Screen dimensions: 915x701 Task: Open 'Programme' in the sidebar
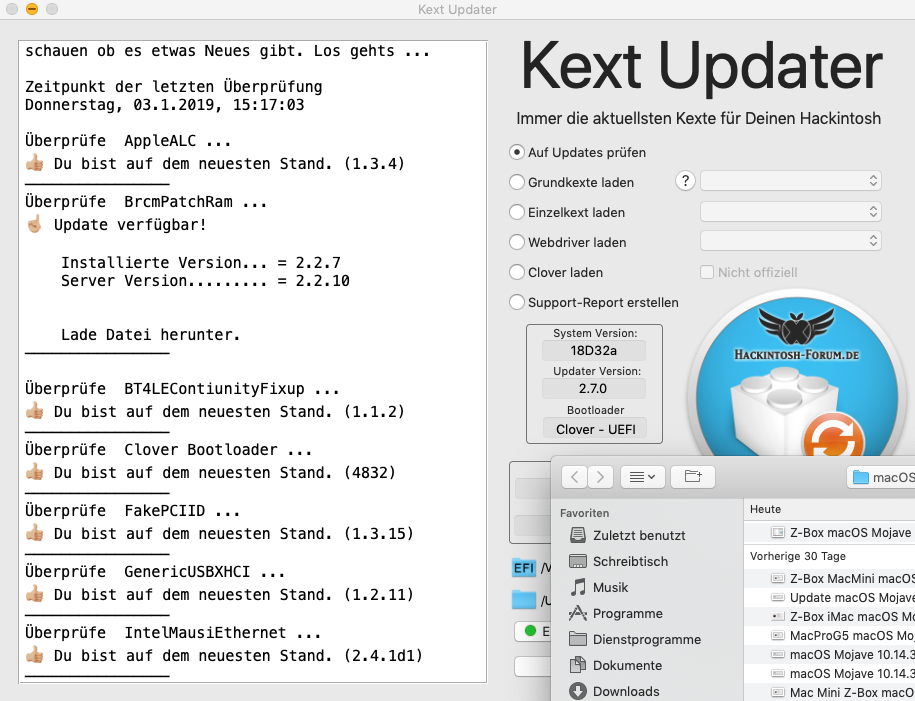(x=627, y=613)
